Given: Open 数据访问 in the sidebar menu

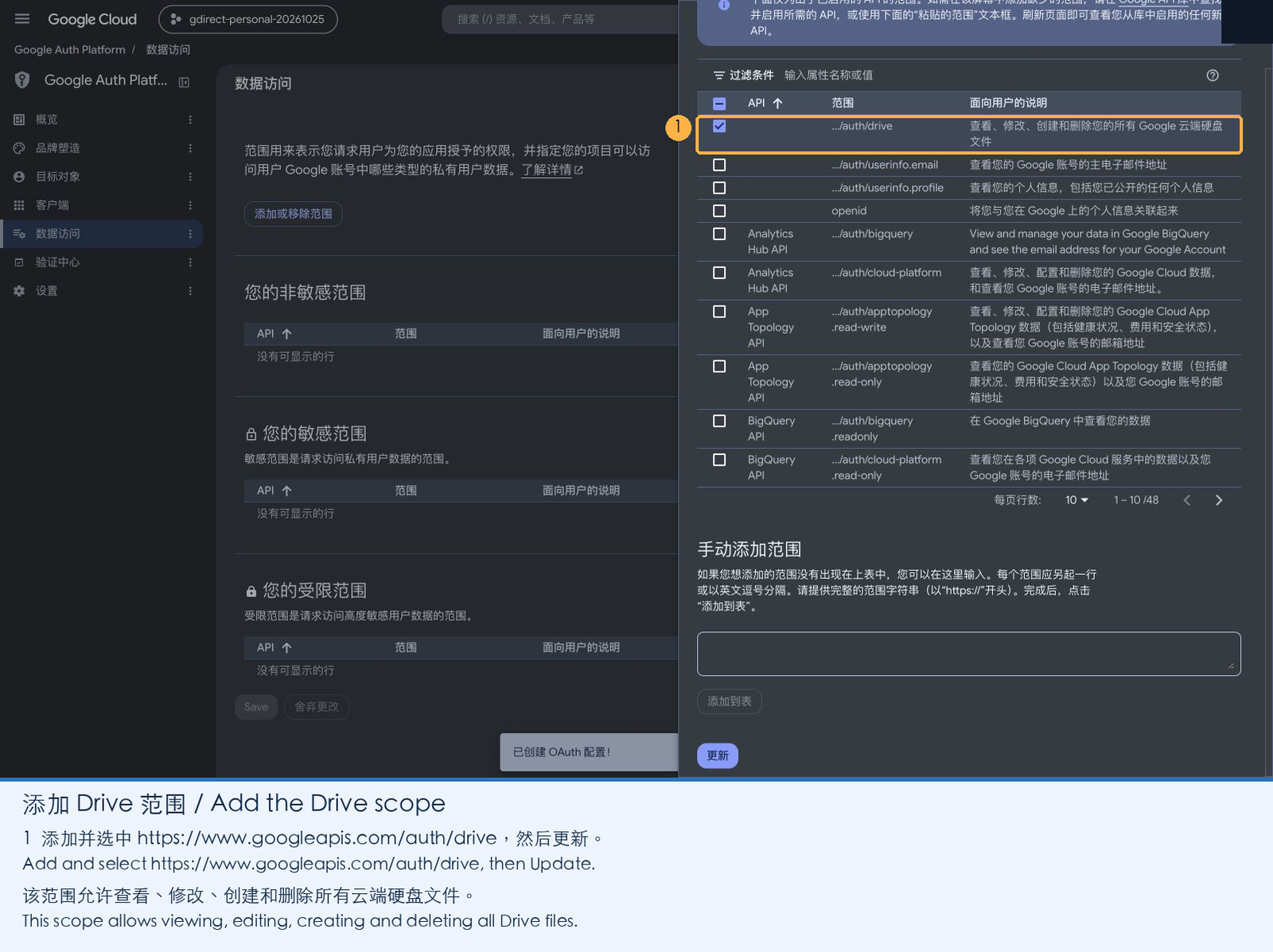Looking at the screenshot, I should (101, 234).
